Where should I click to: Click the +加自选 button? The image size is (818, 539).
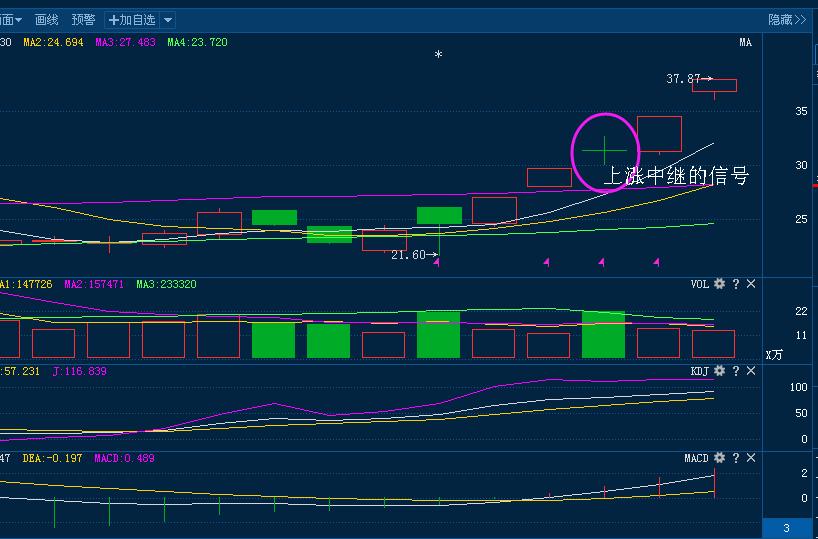click(132, 20)
